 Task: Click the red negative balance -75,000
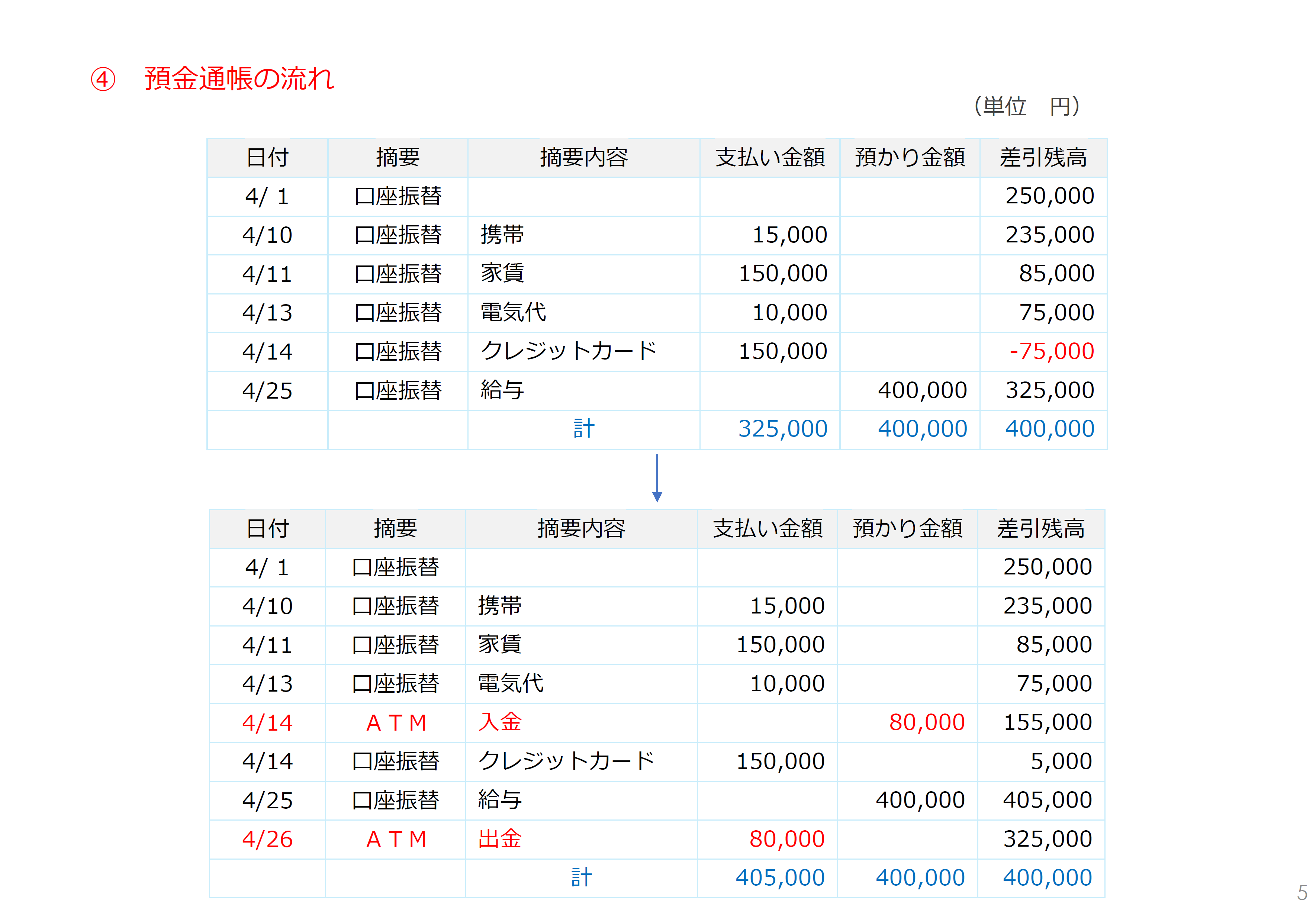tap(1051, 352)
